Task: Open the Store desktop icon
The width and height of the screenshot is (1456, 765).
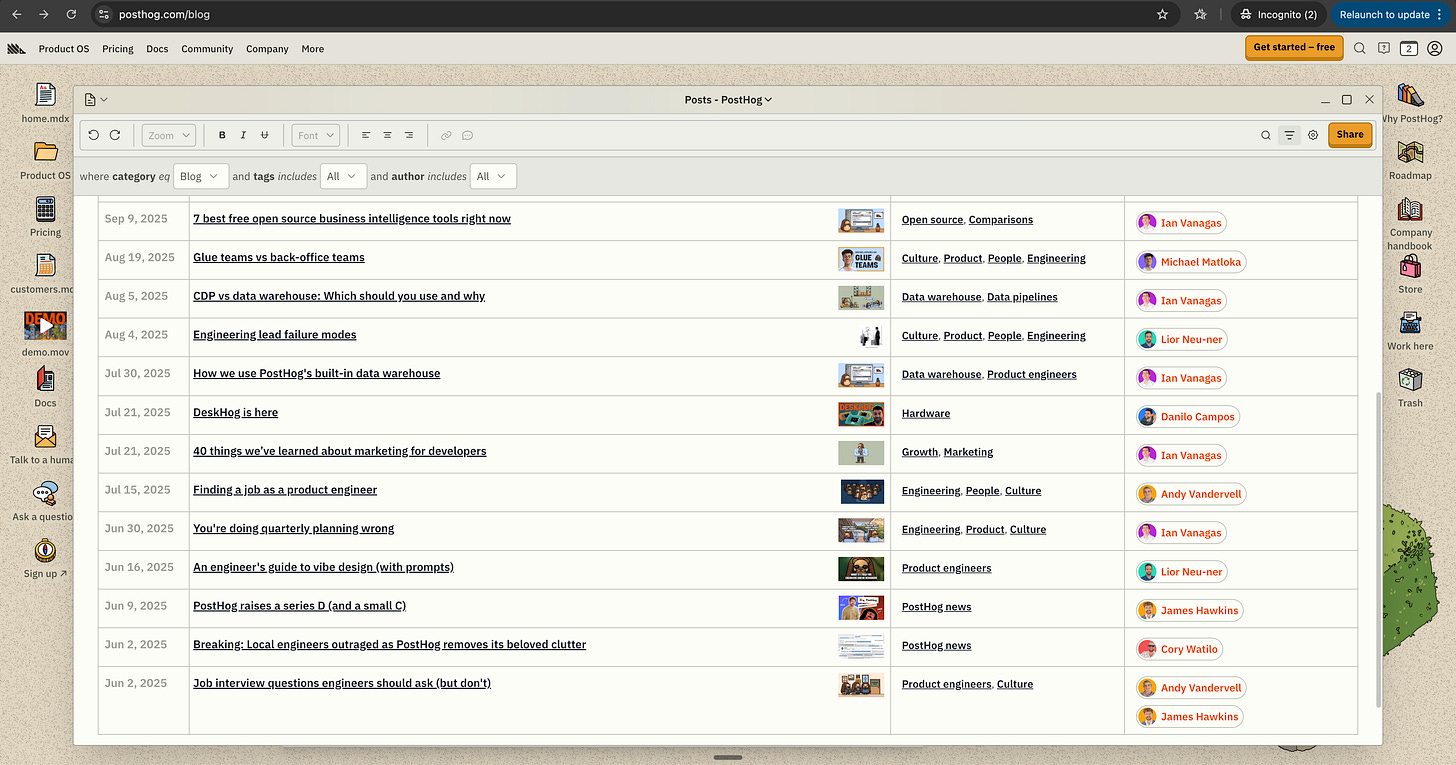Action: (1411, 274)
